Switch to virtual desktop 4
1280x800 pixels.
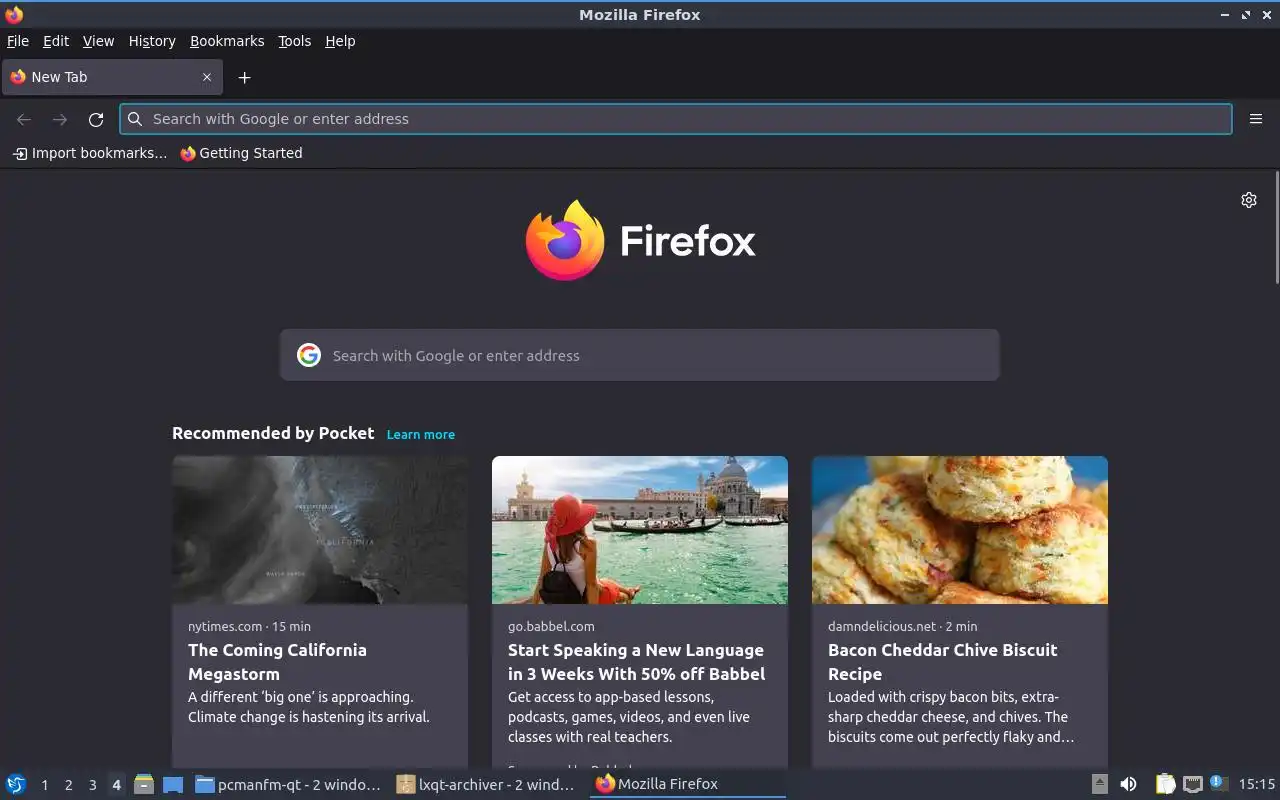pos(117,785)
